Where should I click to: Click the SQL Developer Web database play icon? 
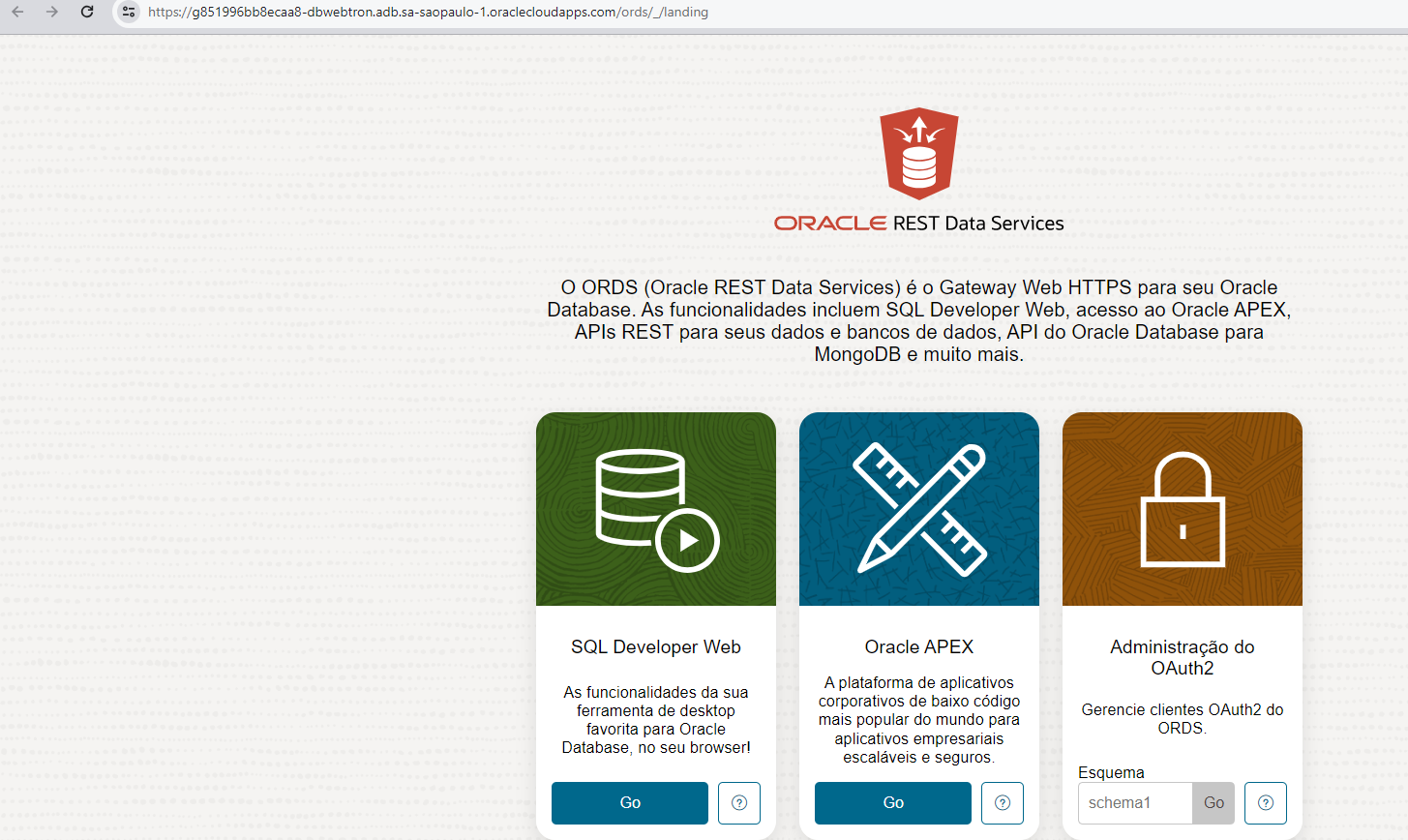(x=656, y=510)
